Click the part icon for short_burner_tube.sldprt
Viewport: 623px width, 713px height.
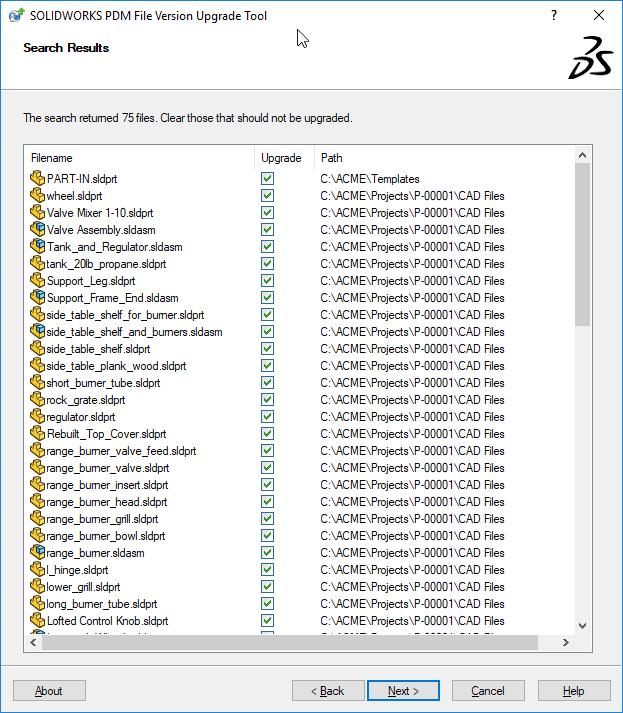click(x=37, y=382)
